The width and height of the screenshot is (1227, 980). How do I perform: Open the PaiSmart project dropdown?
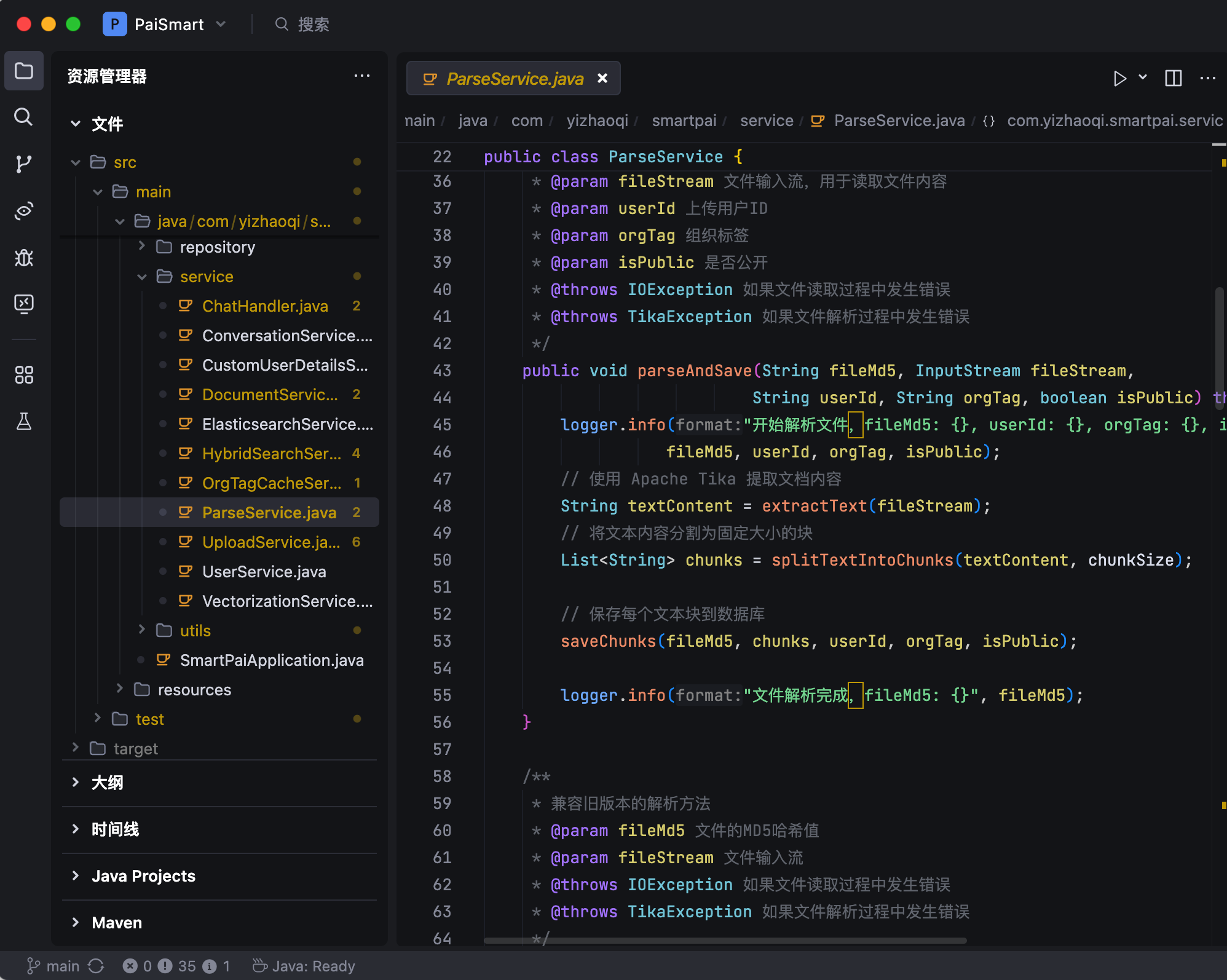[x=221, y=24]
